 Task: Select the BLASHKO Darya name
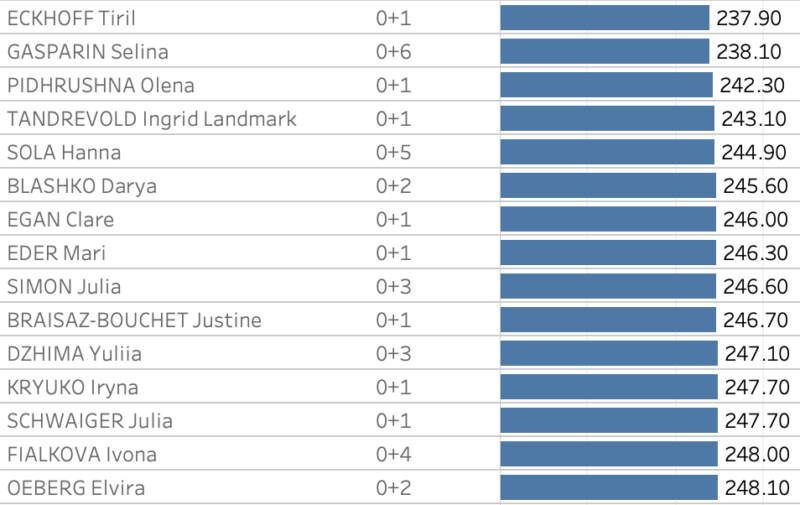click(82, 186)
